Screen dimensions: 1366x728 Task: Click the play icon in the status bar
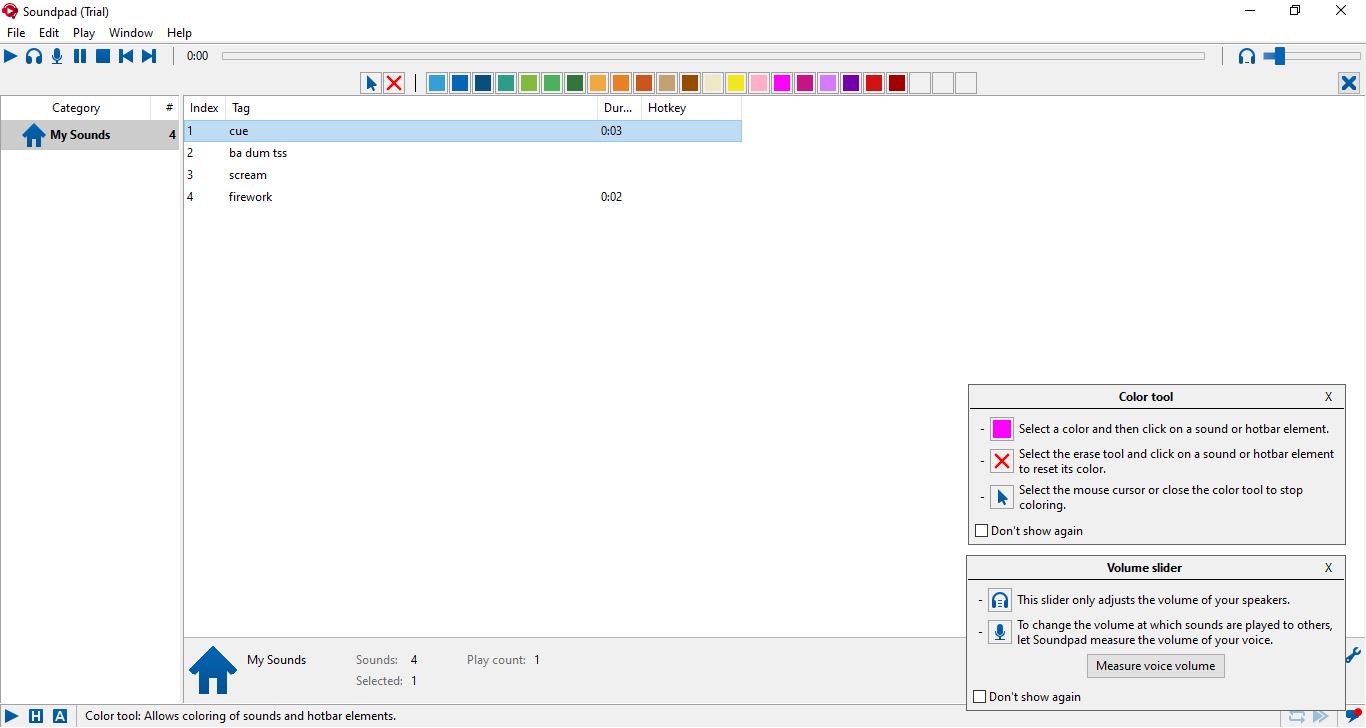11,716
